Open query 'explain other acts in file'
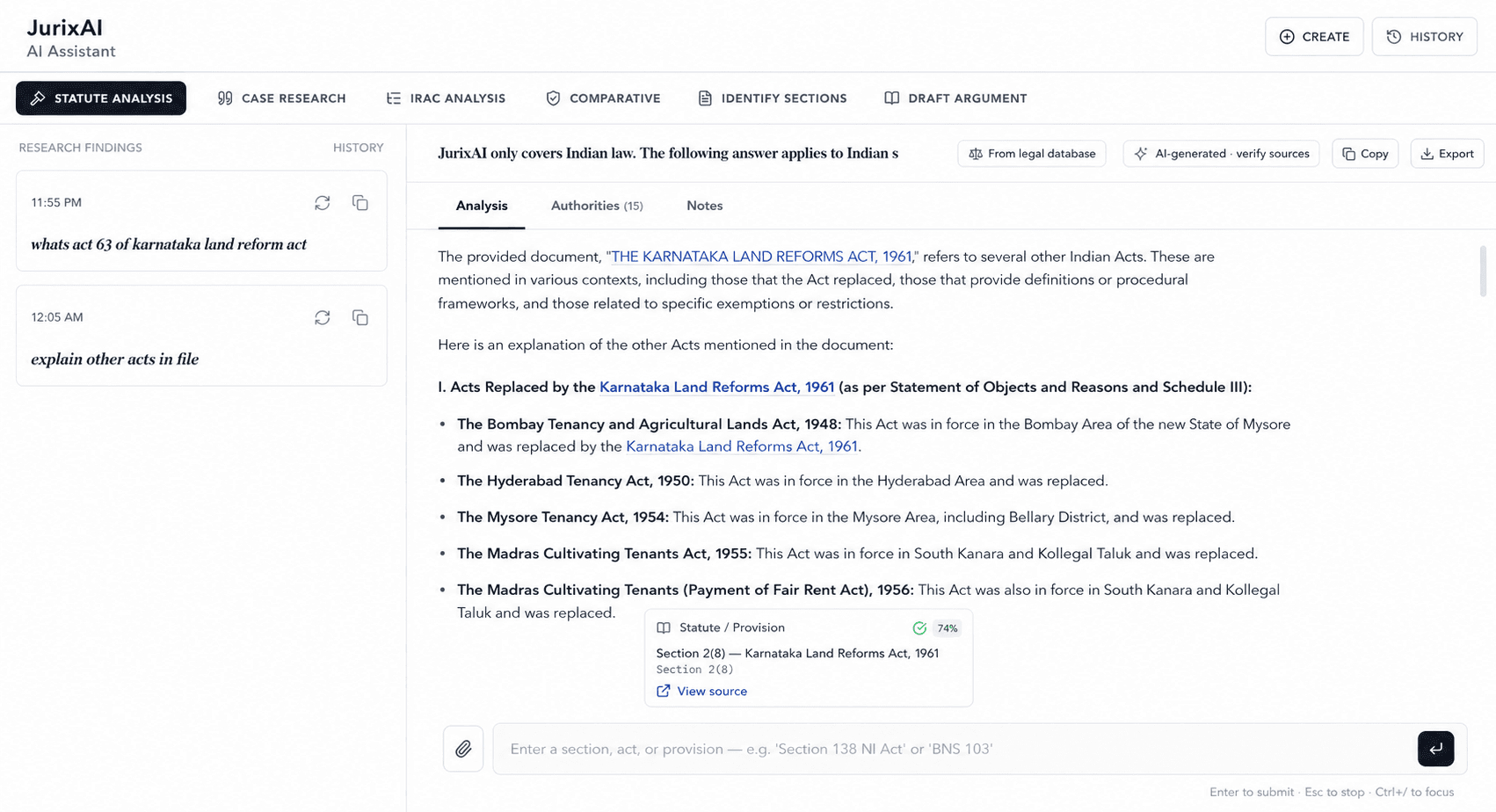The image size is (1496, 812). [x=115, y=359]
